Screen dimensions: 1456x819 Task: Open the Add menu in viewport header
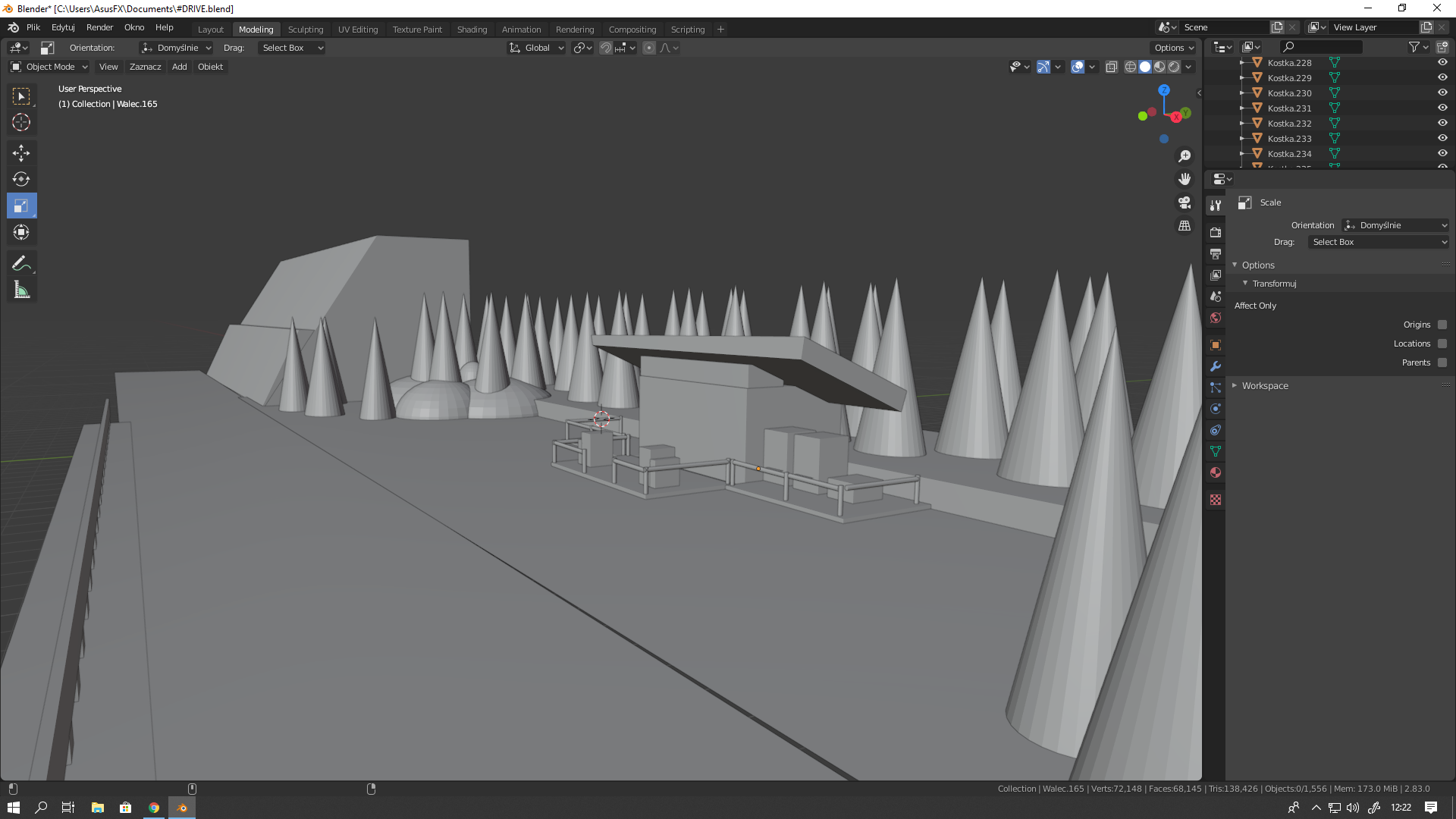point(179,67)
